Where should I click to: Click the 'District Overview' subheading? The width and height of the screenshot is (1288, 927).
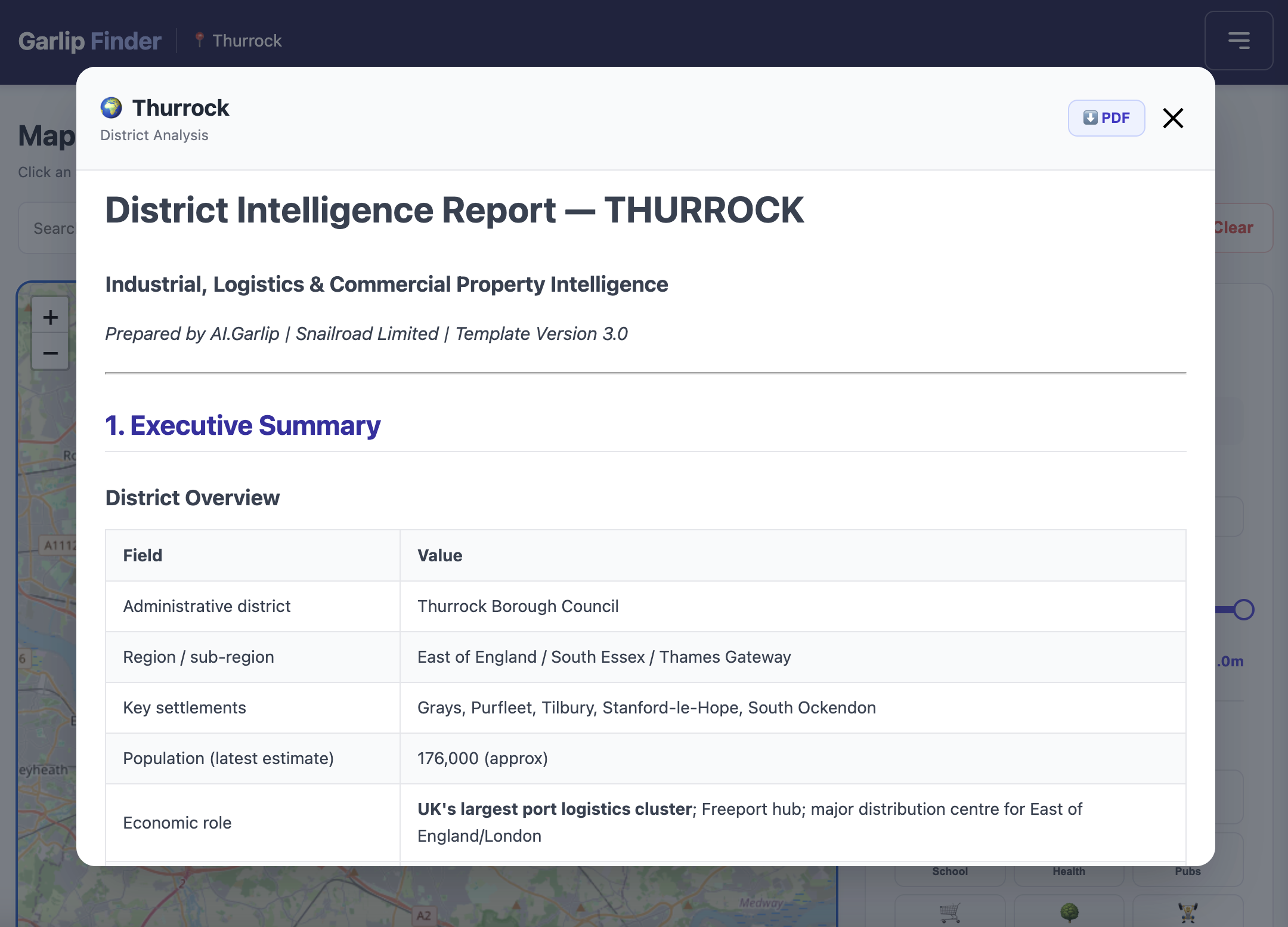click(193, 498)
